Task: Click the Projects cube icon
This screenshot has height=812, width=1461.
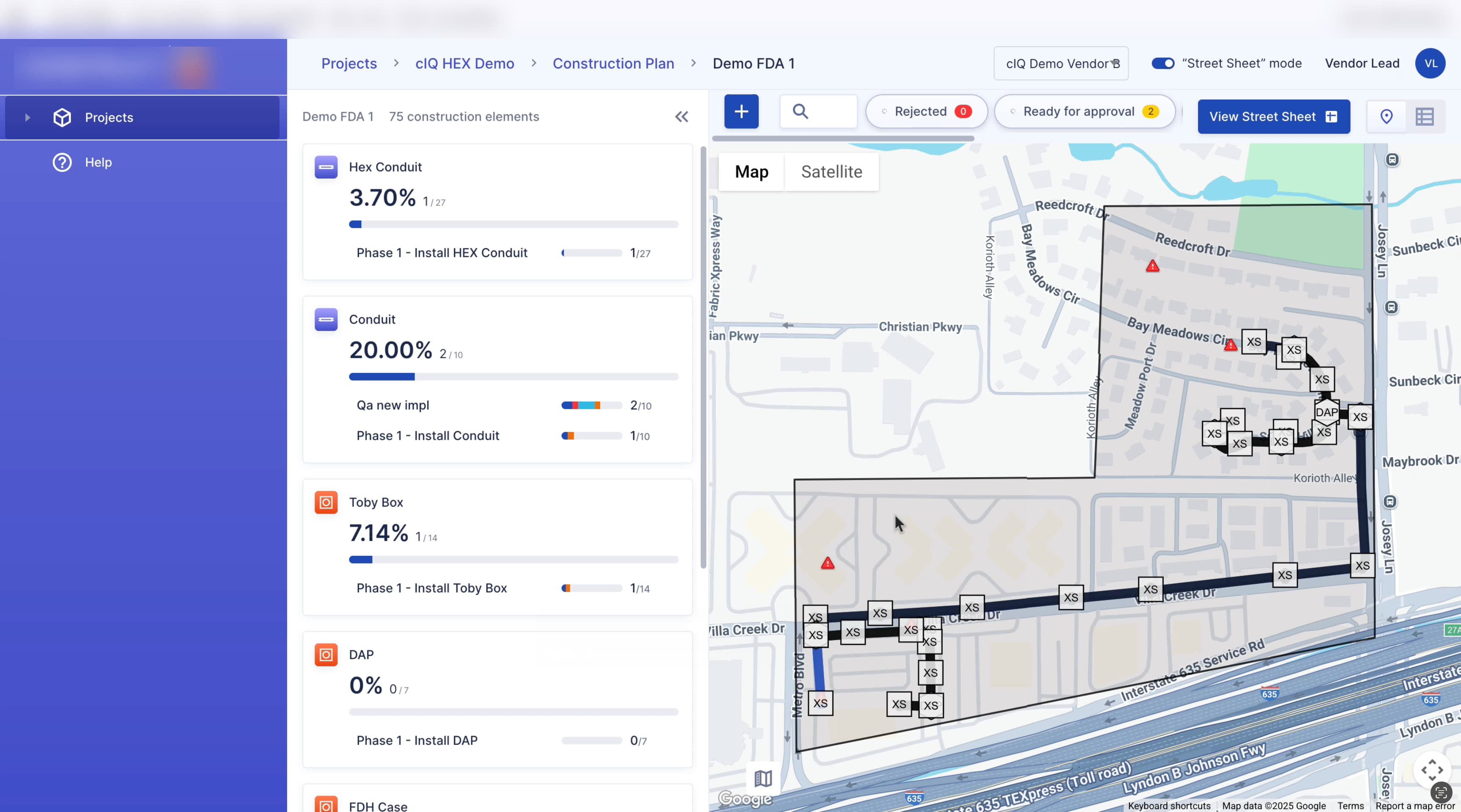Action: click(x=62, y=117)
